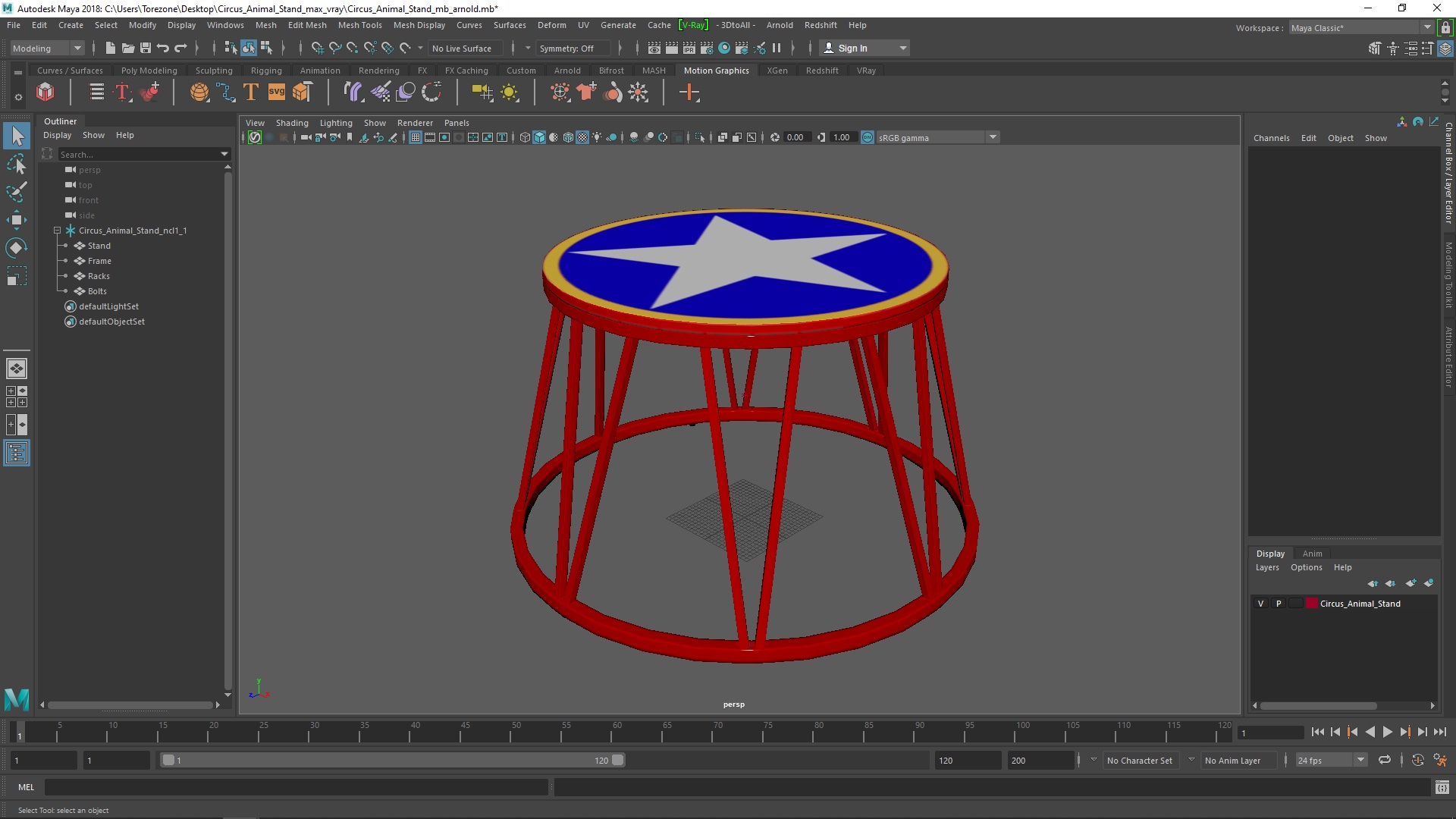
Task: Activate the Lasso select tool
Action: click(x=17, y=165)
